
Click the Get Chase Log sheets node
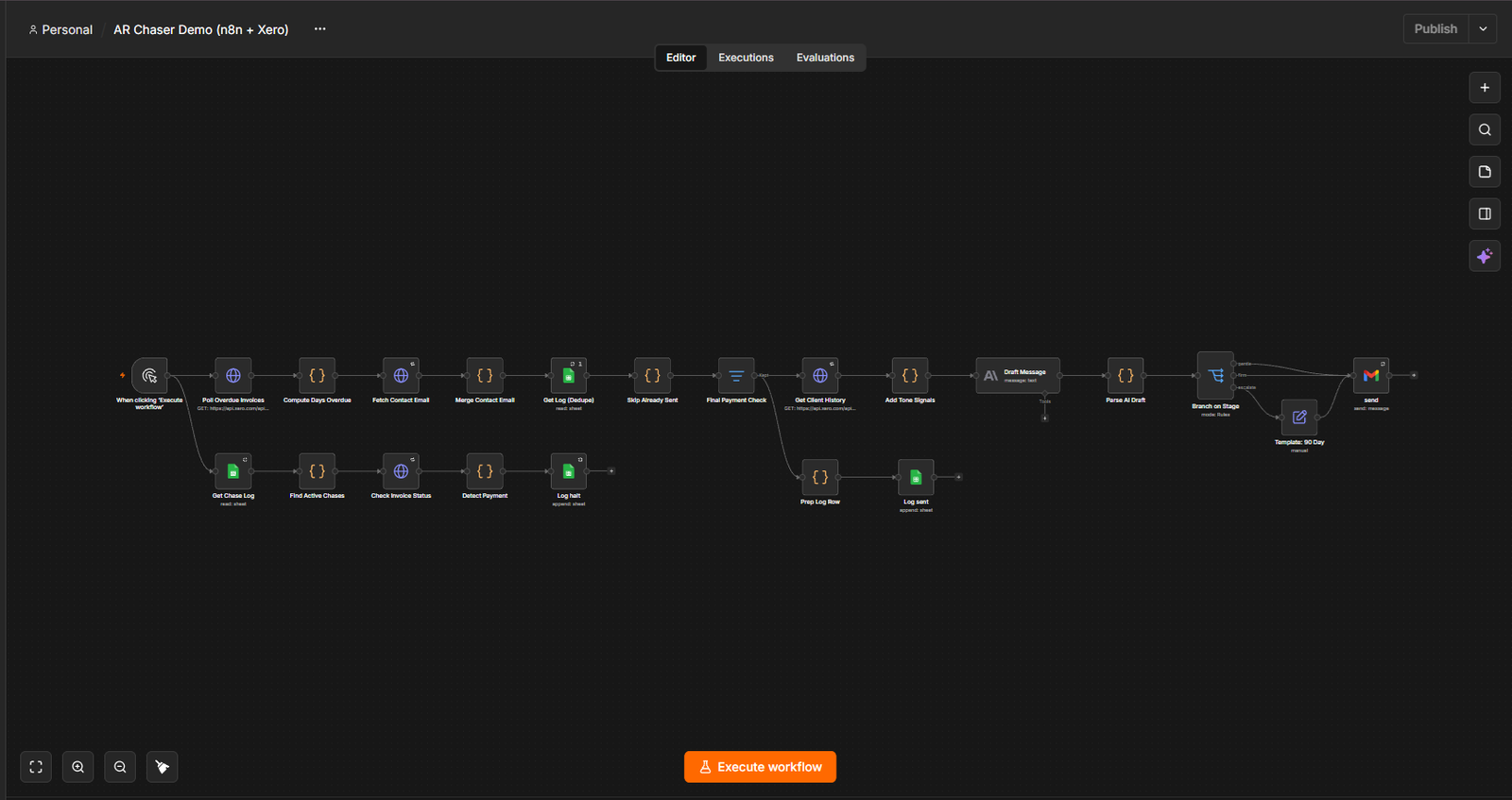(233, 471)
